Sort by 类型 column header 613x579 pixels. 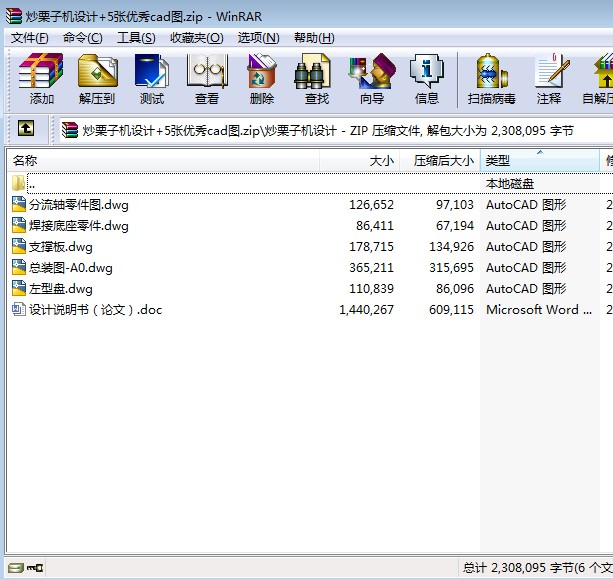[x=540, y=160]
